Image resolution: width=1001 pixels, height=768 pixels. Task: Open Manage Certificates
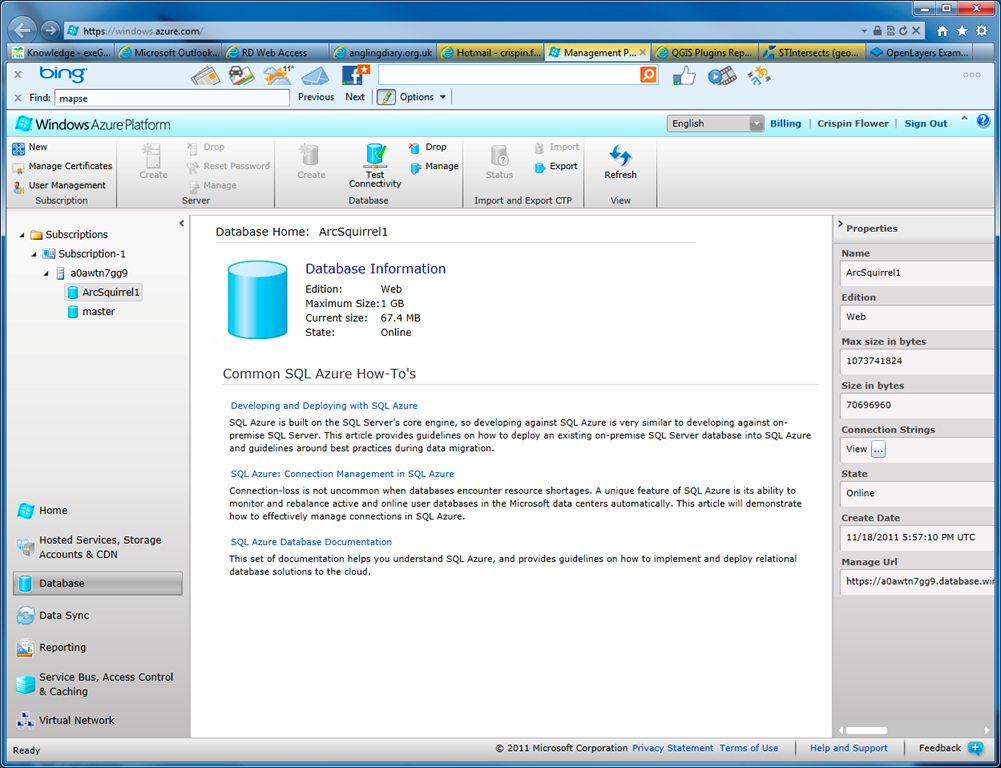[x=62, y=166]
